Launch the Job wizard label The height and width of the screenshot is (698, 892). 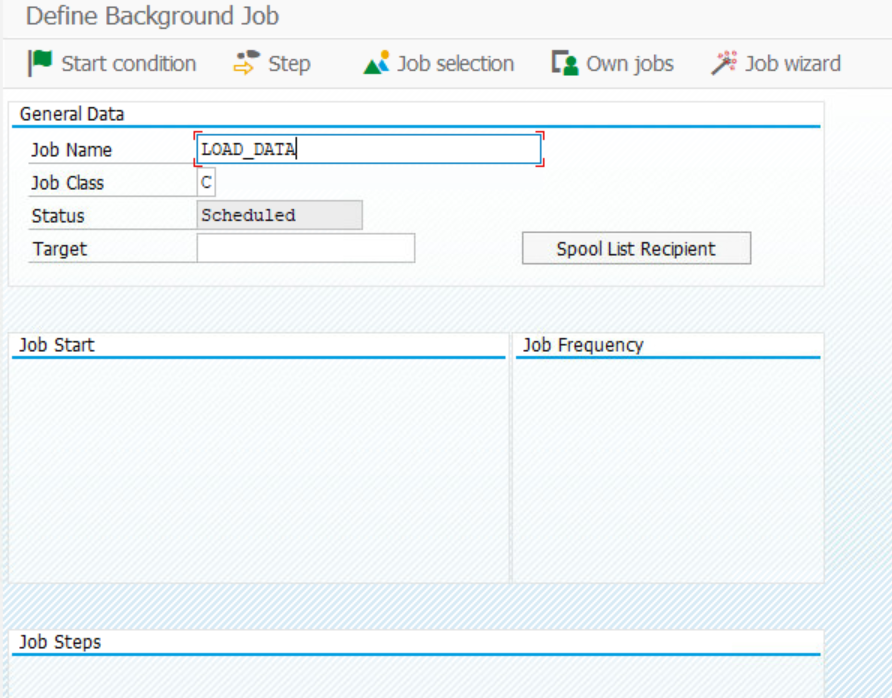click(x=793, y=64)
